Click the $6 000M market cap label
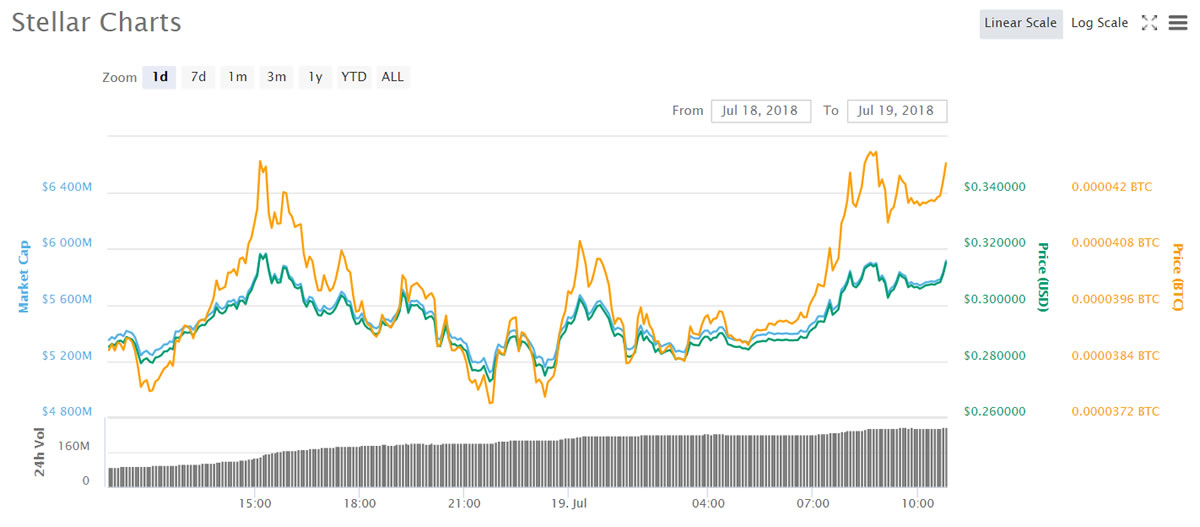This screenshot has height=527, width=1200. [x=67, y=243]
